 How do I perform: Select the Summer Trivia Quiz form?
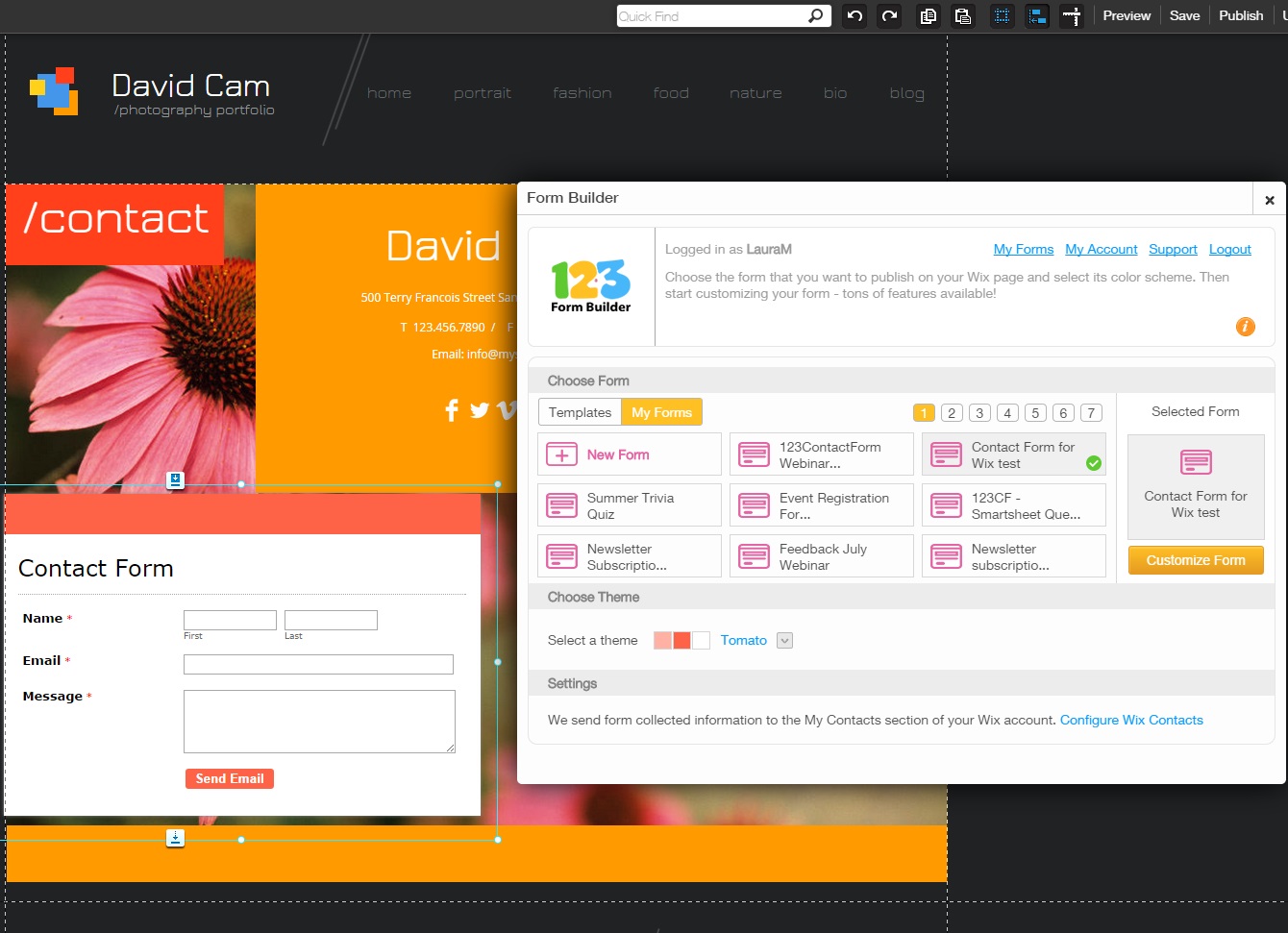(x=630, y=505)
